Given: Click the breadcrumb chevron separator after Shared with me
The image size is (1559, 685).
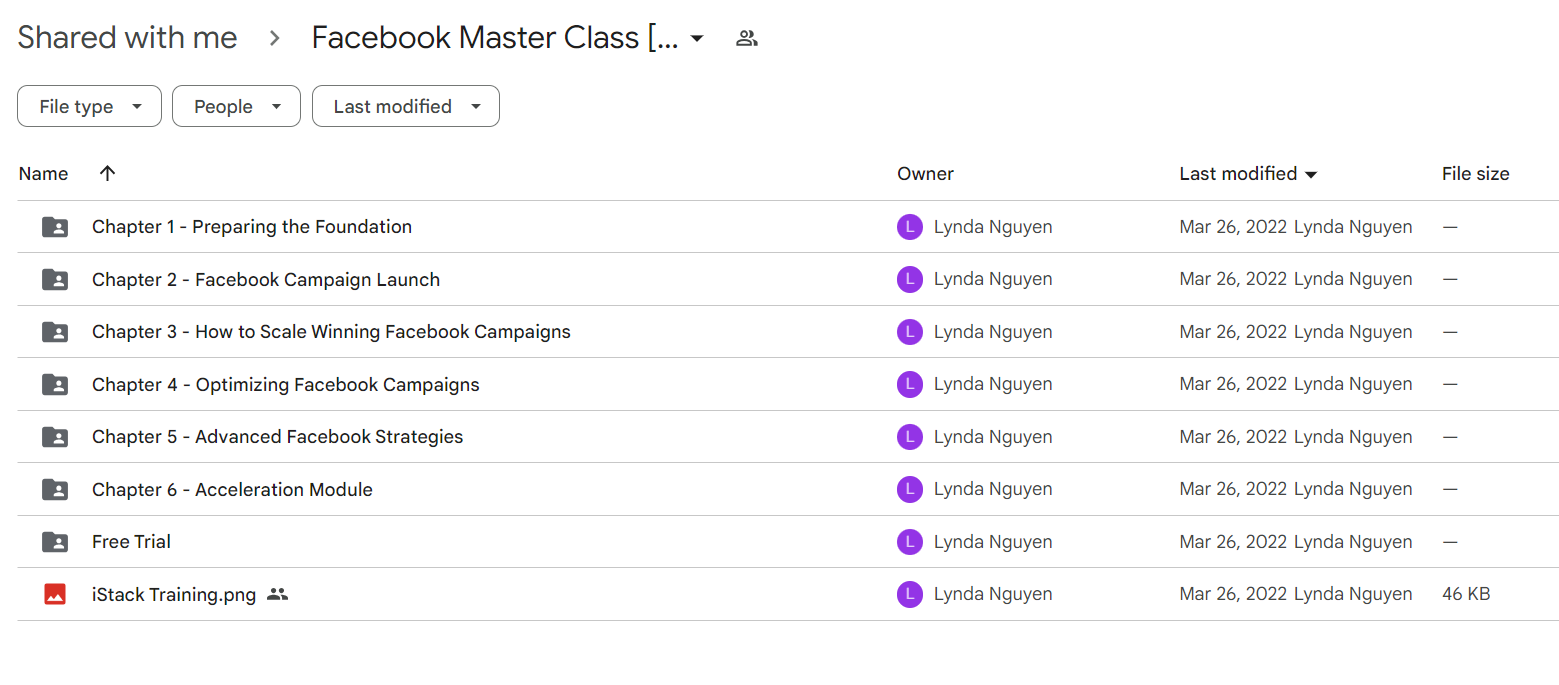Looking at the screenshot, I should [275, 39].
